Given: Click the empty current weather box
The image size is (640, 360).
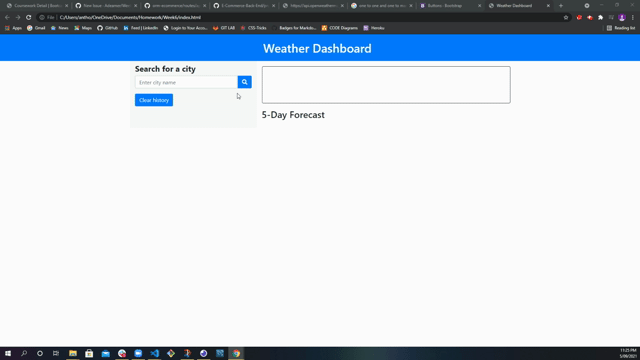Looking at the screenshot, I should [x=386, y=85].
